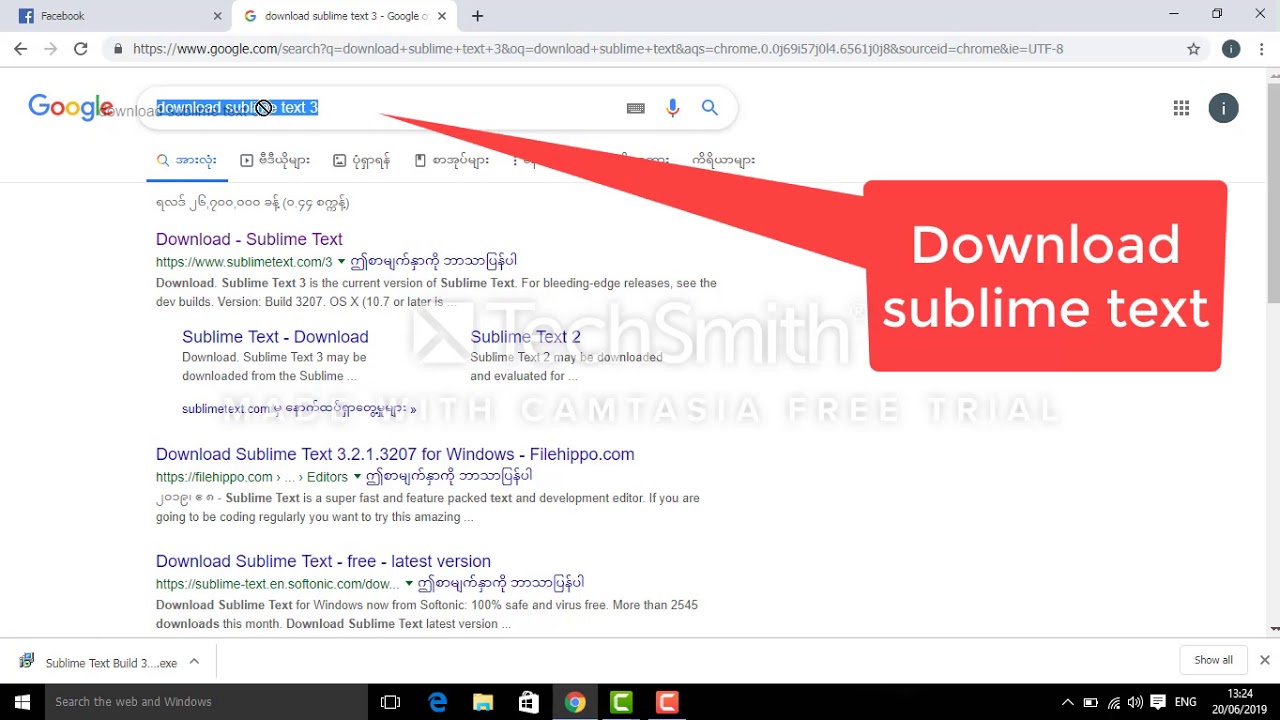
Task: Click the Chrome address bar URL
Action: [598, 49]
